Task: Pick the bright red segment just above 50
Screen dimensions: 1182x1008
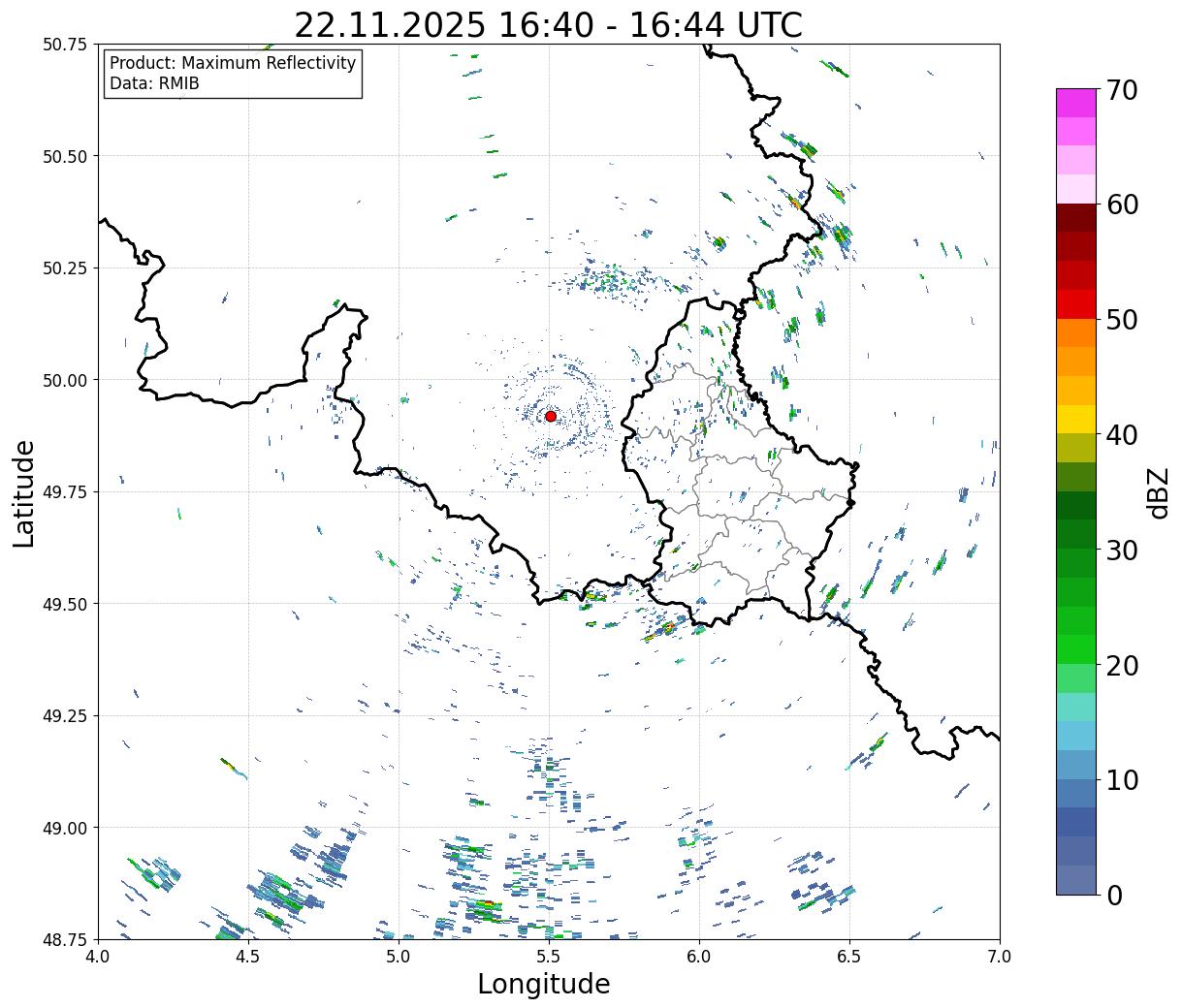Action: (x=1076, y=303)
